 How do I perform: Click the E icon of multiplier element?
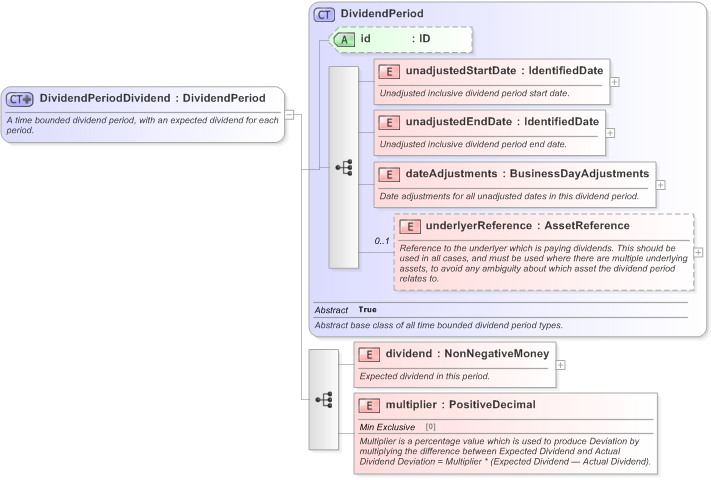[369, 405]
